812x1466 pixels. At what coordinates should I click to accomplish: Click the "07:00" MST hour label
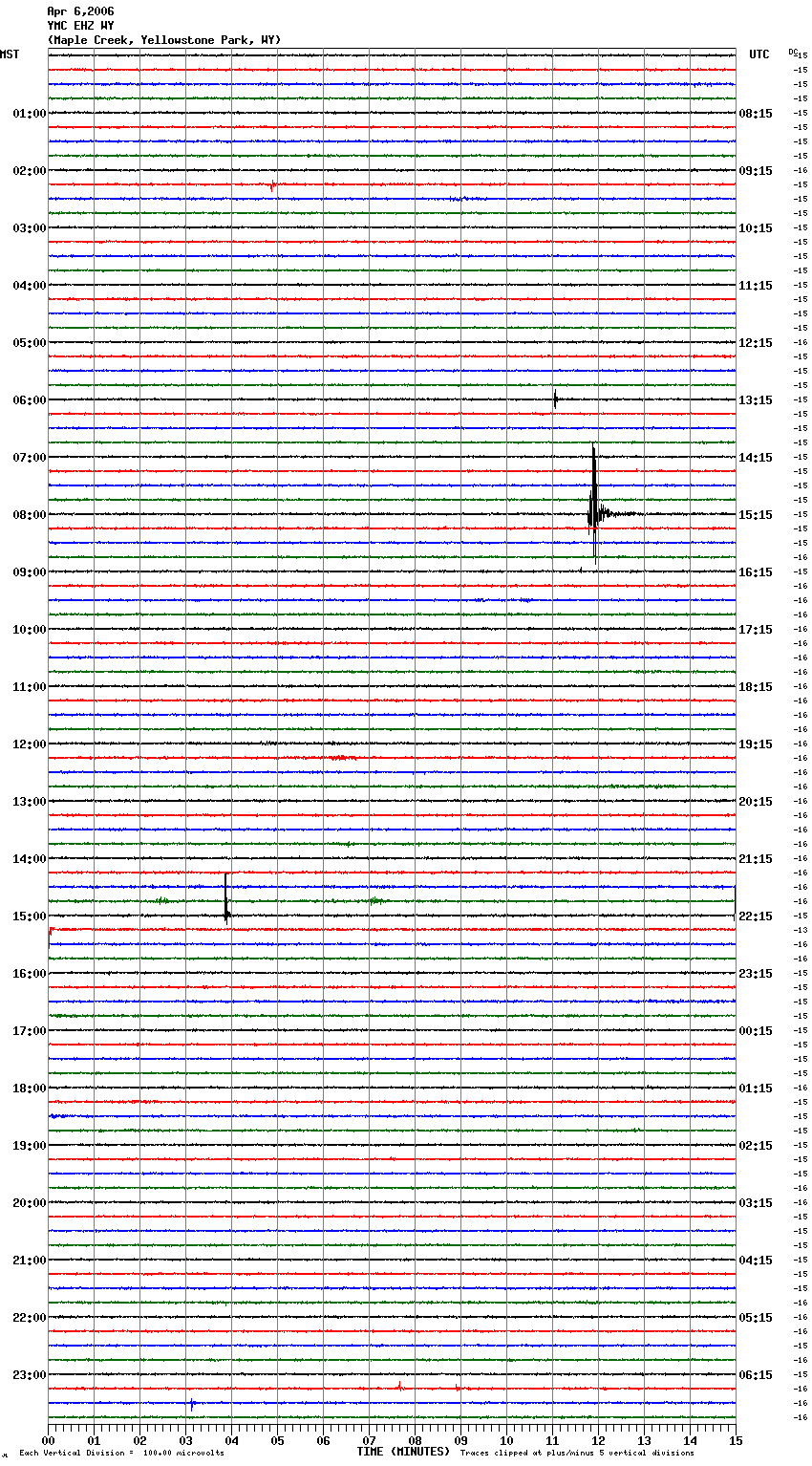[x=30, y=458]
